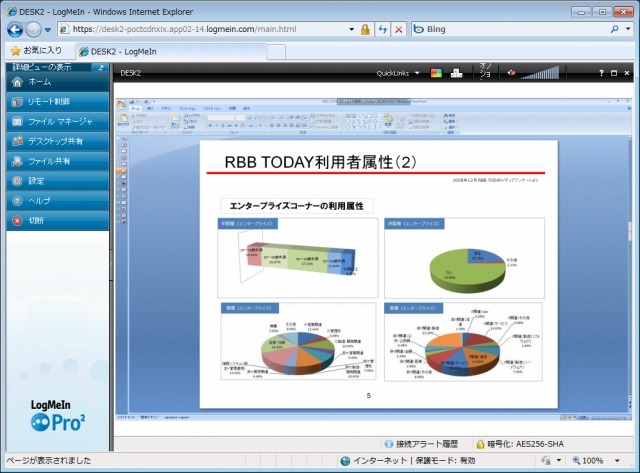Open ヘルプ (Help) in the sidebar
Image resolution: width=640 pixels, height=473 pixels.
click(x=58, y=201)
